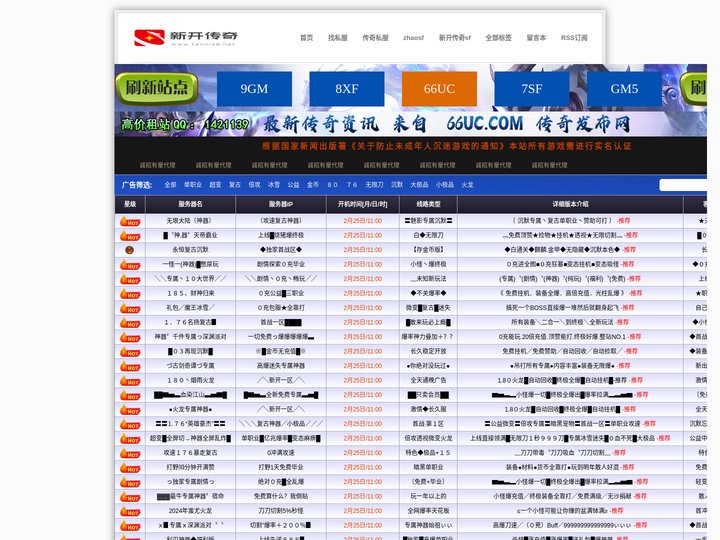Click ◆不关爆率◆ line type cell
Image resolution: width=720 pixels, height=540 pixels.
pyautogui.click(x=428, y=293)
